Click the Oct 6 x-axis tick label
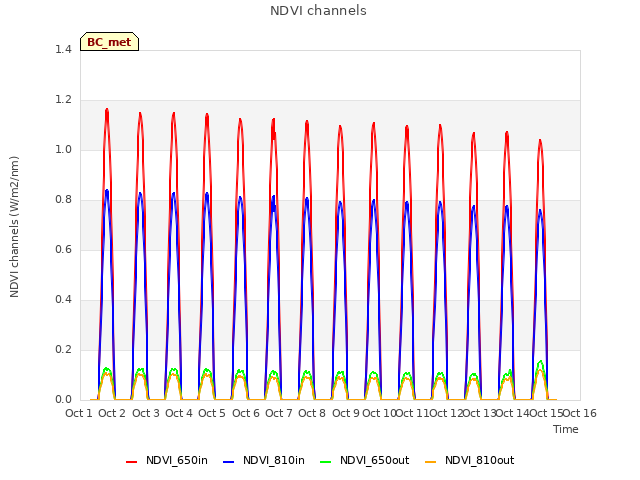Screen dimensions: 640x480 [x=246, y=413]
